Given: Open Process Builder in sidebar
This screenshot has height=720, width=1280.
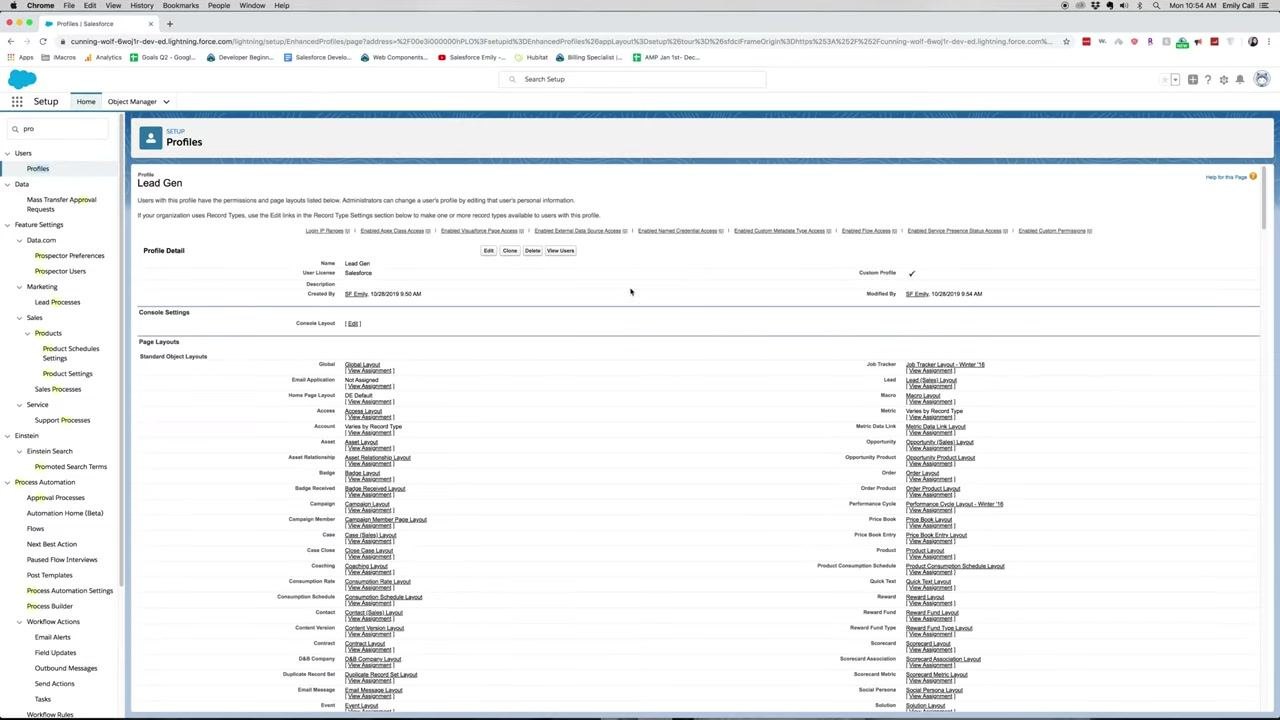Looking at the screenshot, I should point(49,606).
